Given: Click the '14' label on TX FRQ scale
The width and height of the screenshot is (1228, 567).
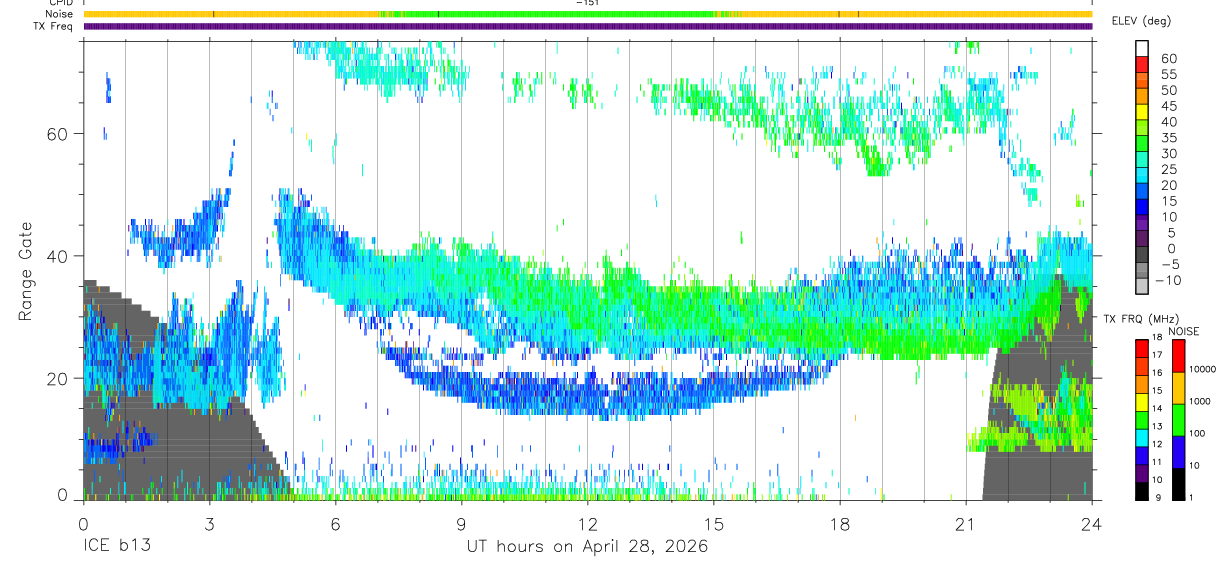Looking at the screenshot, I should 1158,410.
